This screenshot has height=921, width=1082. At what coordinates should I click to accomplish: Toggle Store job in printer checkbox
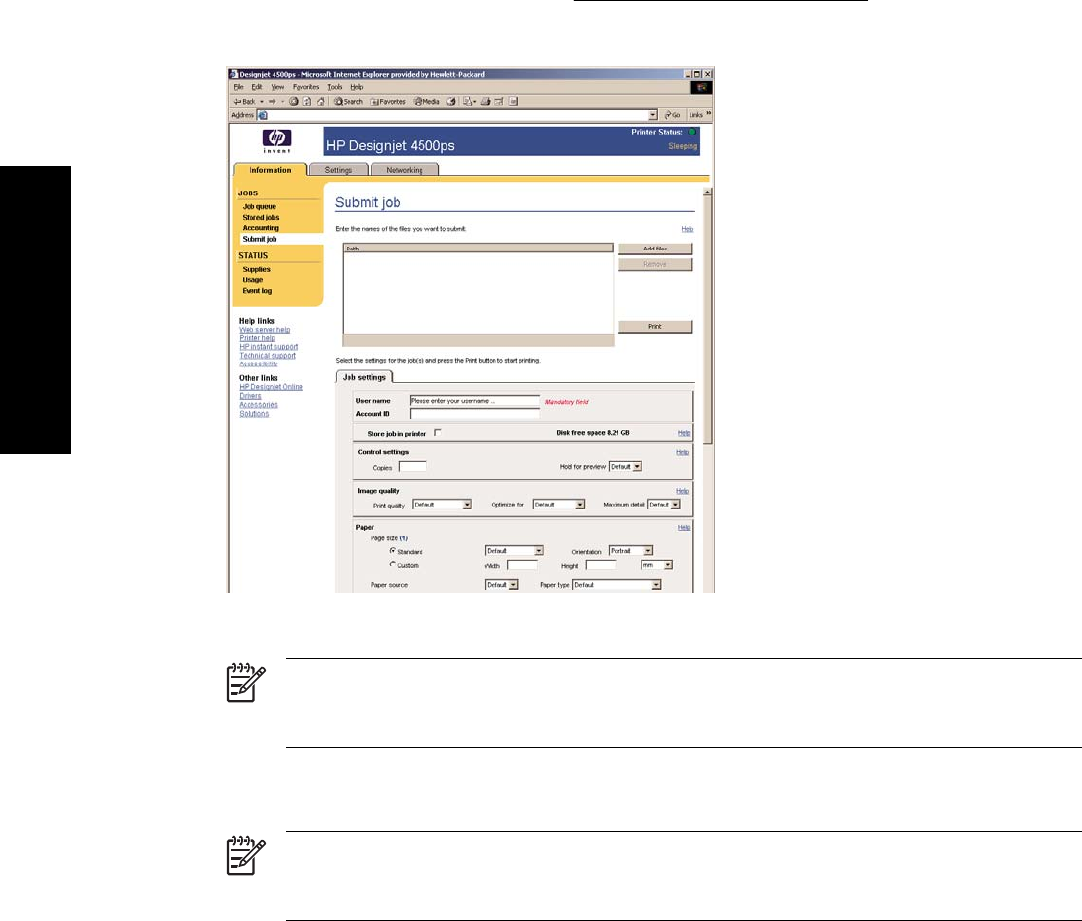[437, 433]
